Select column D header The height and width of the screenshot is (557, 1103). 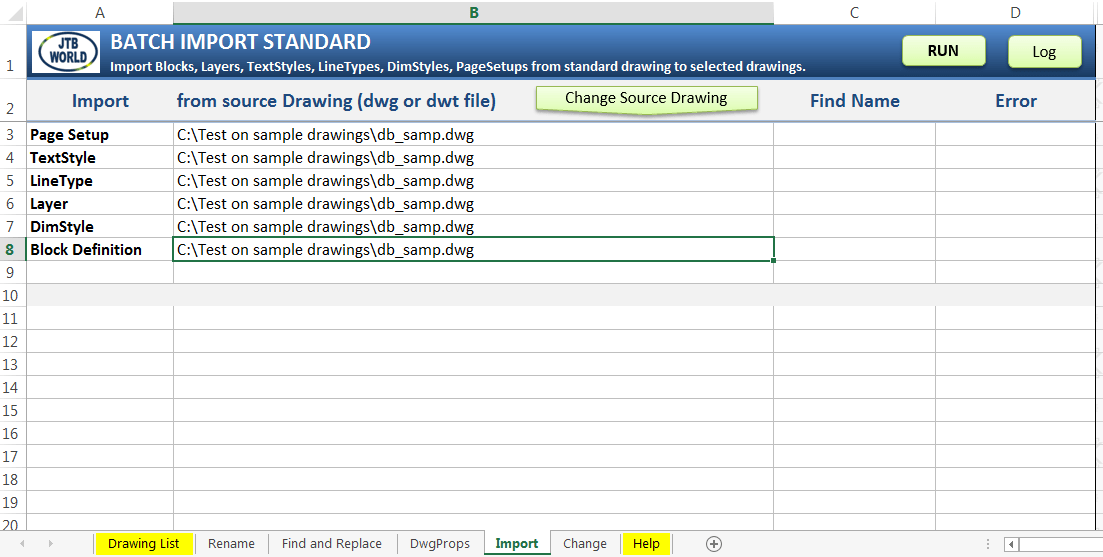(1015, 13)
